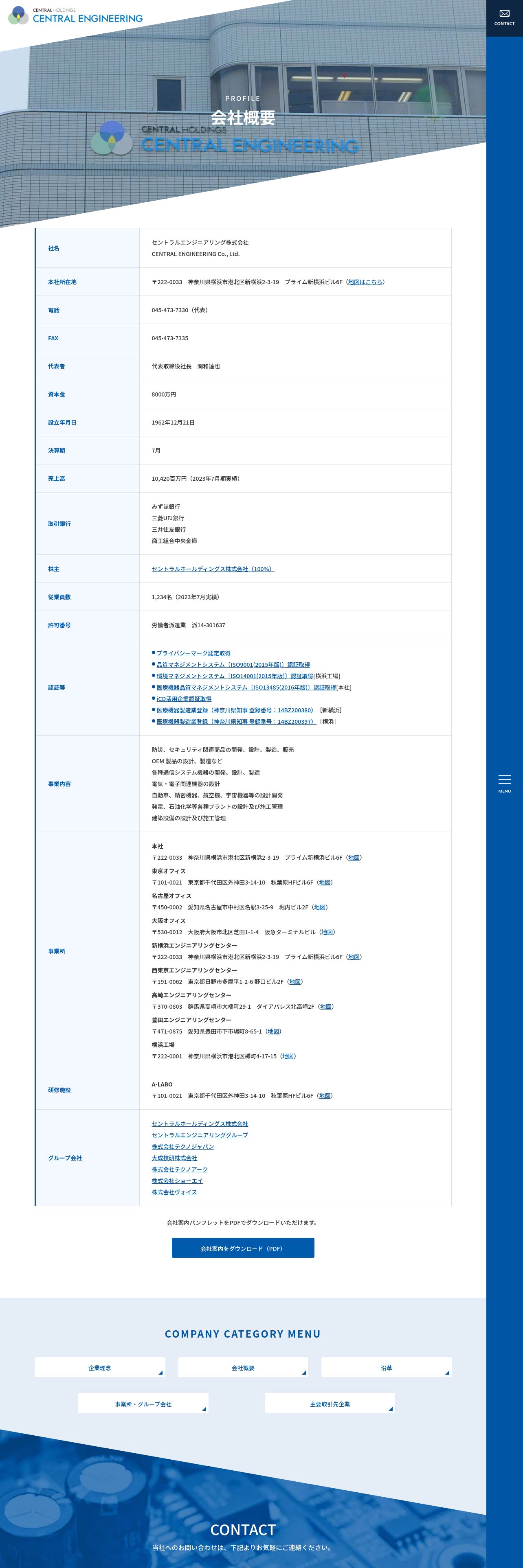Open プライバシーマーク認定取得 link
The width and height of the screenshot is (523, 1568).
[x=193, y=653]
